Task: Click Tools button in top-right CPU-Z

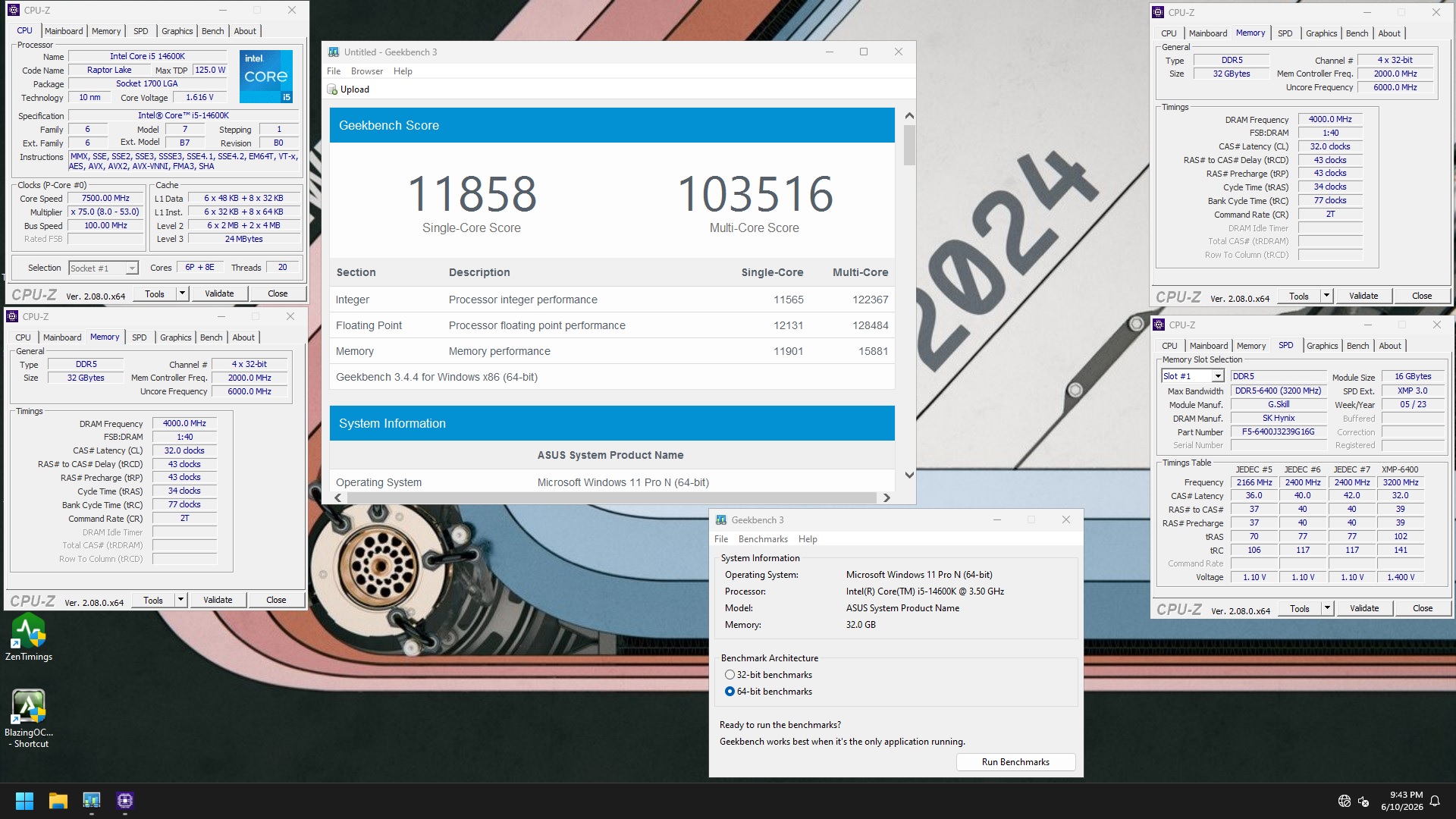Action: (x=1299, y=296)
